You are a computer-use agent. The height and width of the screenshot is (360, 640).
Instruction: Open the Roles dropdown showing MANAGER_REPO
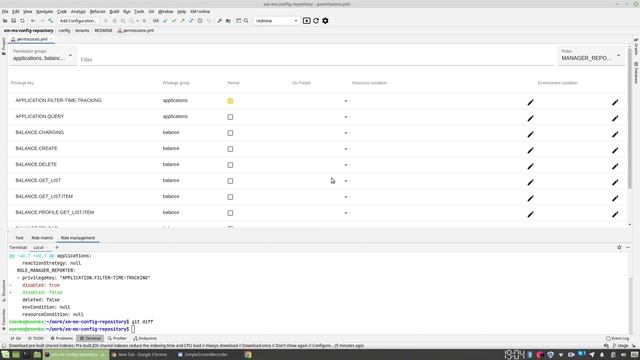pyautogui.click(x=591, y=56)
